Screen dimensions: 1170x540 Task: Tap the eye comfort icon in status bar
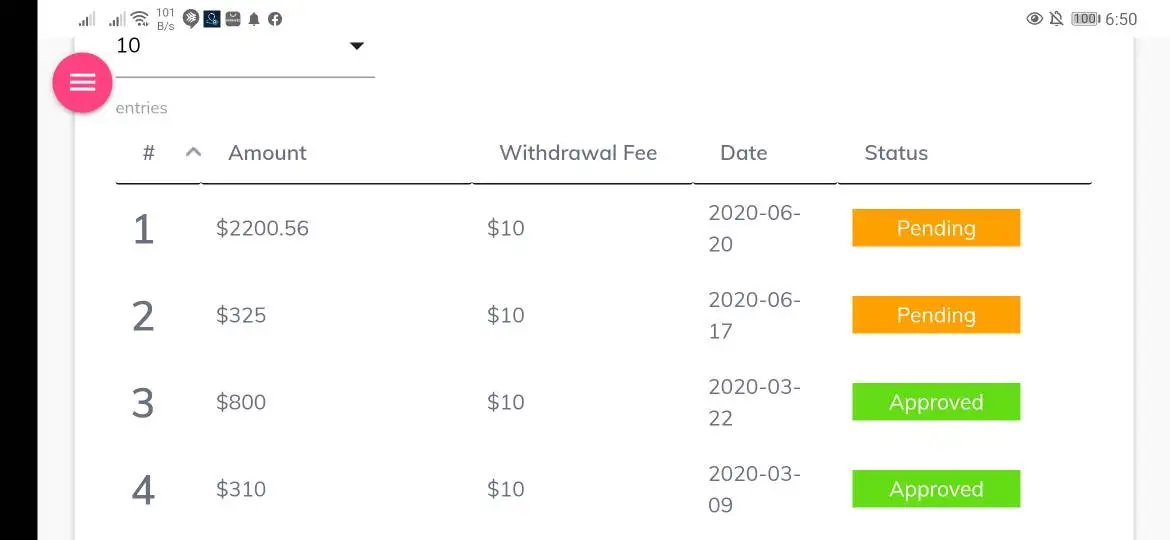tap(1035, 19)
